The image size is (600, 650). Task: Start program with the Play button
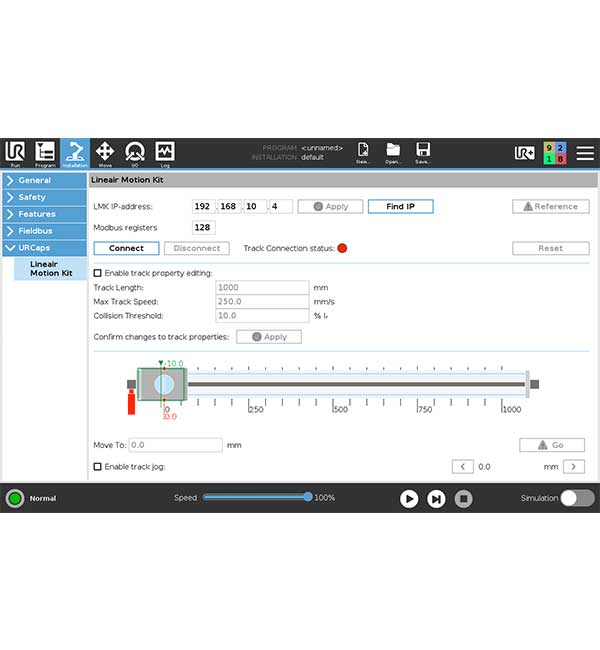point(409,499)
